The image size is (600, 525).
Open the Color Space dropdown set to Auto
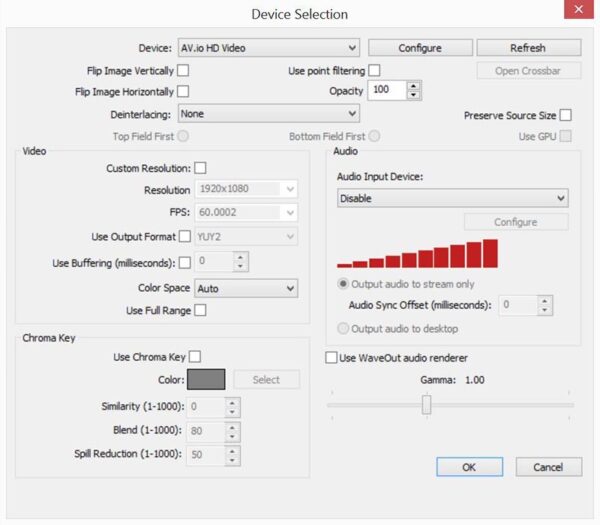pos(246,288)
